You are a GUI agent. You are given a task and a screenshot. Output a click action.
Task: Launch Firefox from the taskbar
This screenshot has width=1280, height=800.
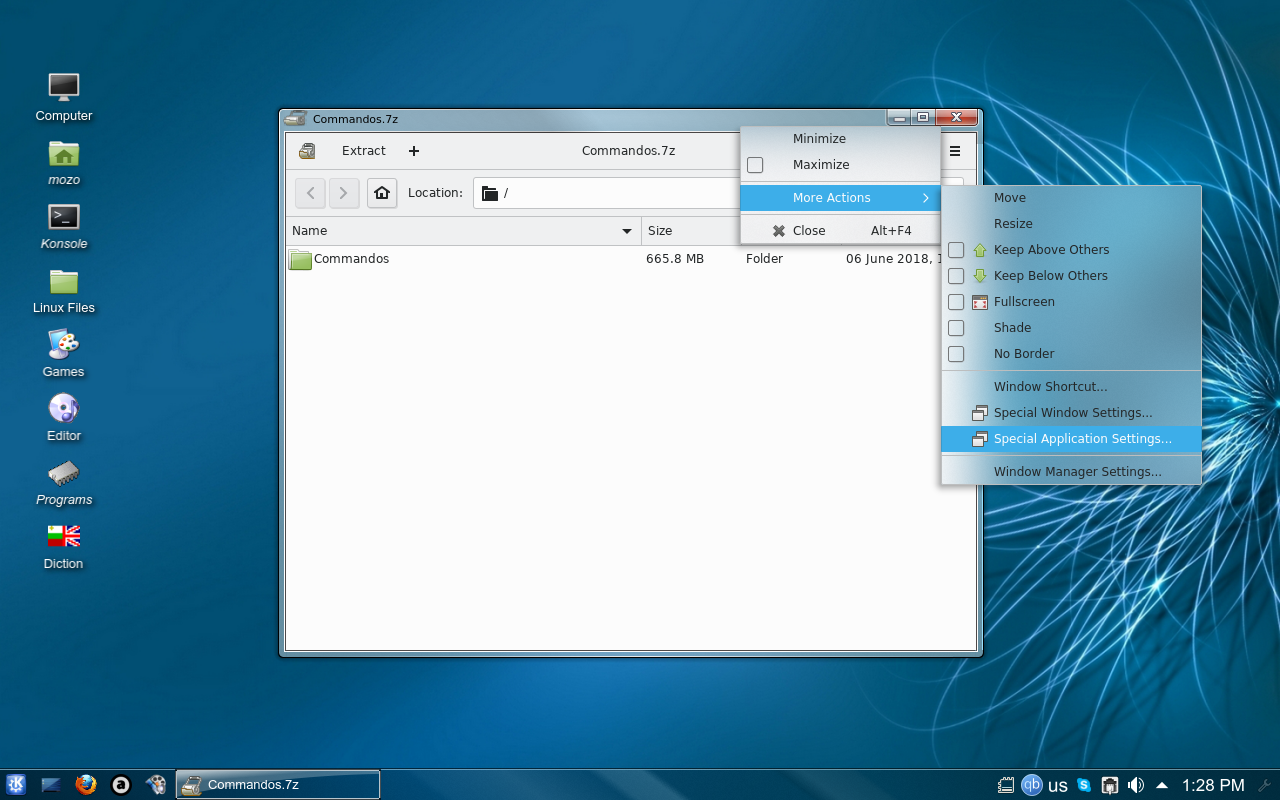point(86,785)
